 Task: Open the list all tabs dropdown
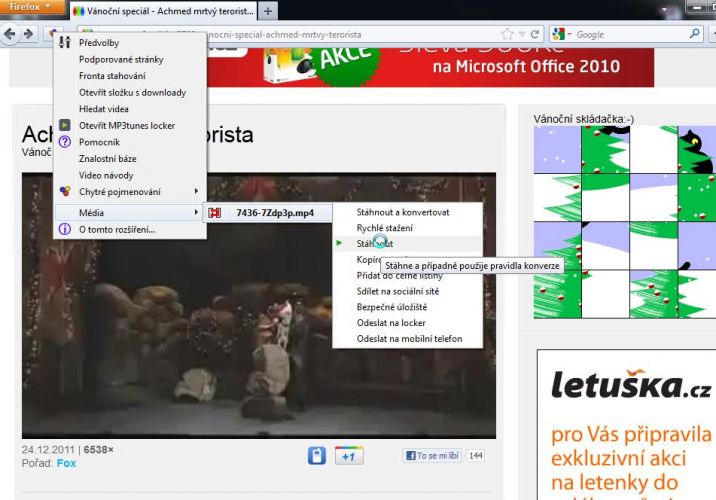tap(664, 9)
